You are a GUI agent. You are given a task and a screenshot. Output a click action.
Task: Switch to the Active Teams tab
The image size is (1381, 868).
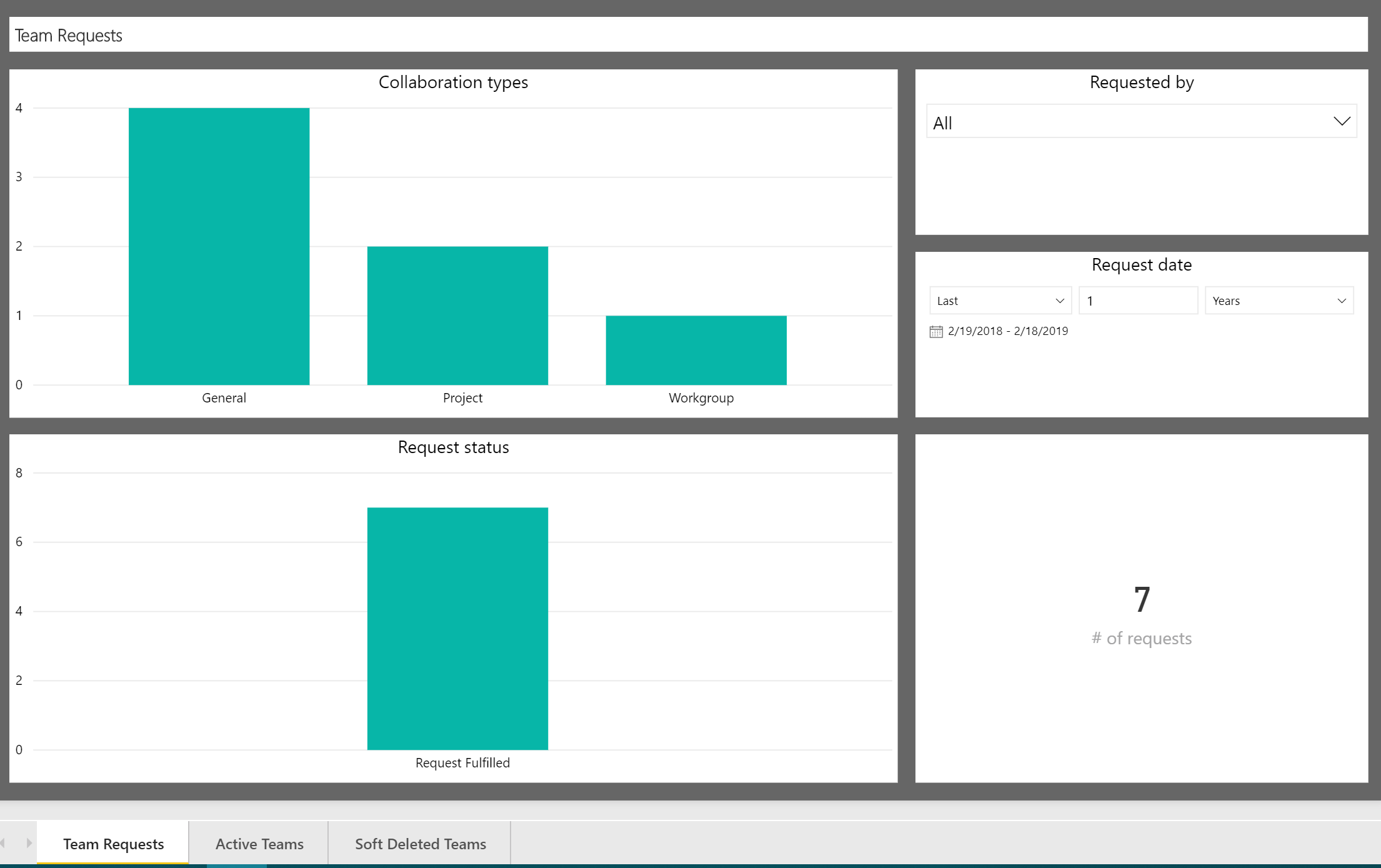(259, 844)
